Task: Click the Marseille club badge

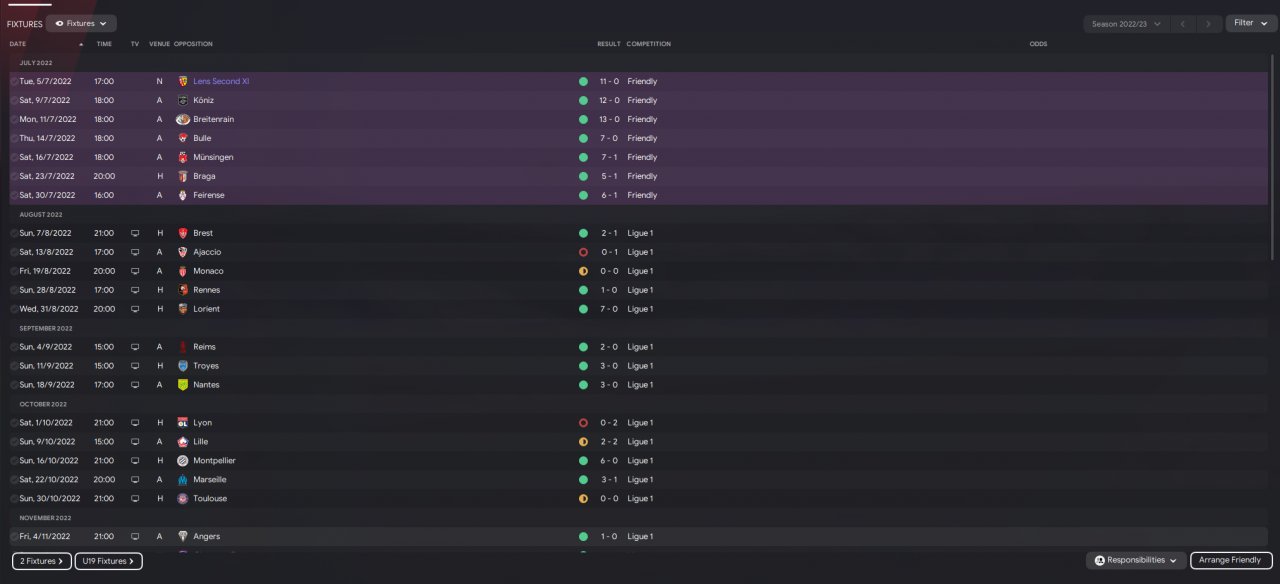Action: pos(183,480)
